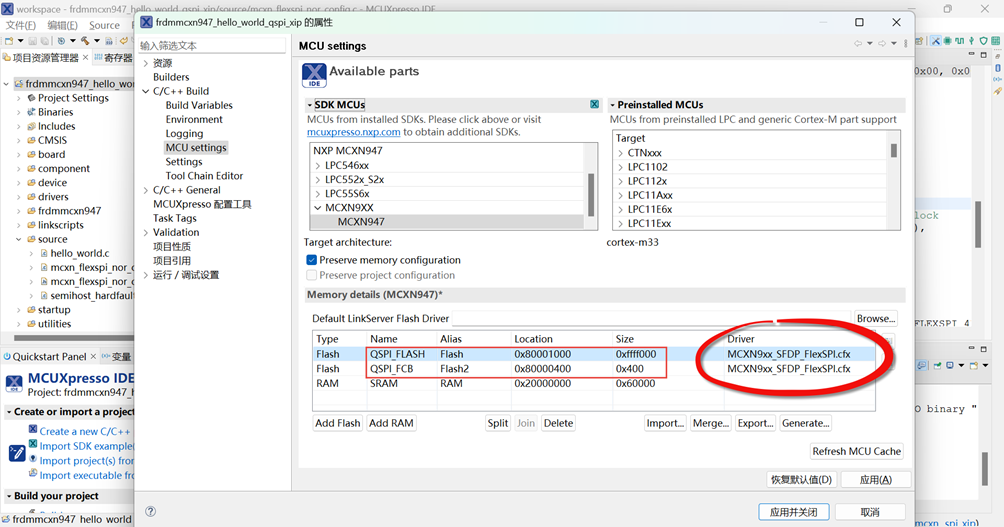Collapse the source folder in project tree
The image size is (1004, 527).
pos(19,239)
